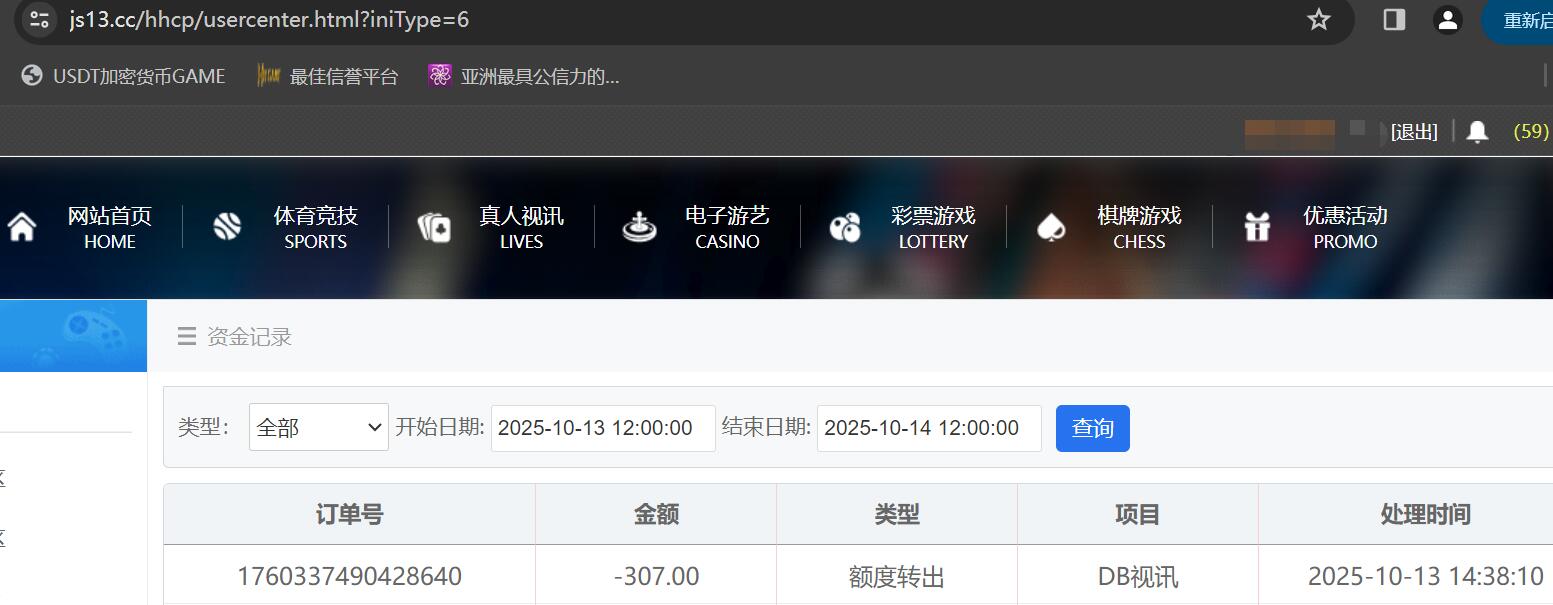Toggle the browser side panel icon

[1393, 19]
